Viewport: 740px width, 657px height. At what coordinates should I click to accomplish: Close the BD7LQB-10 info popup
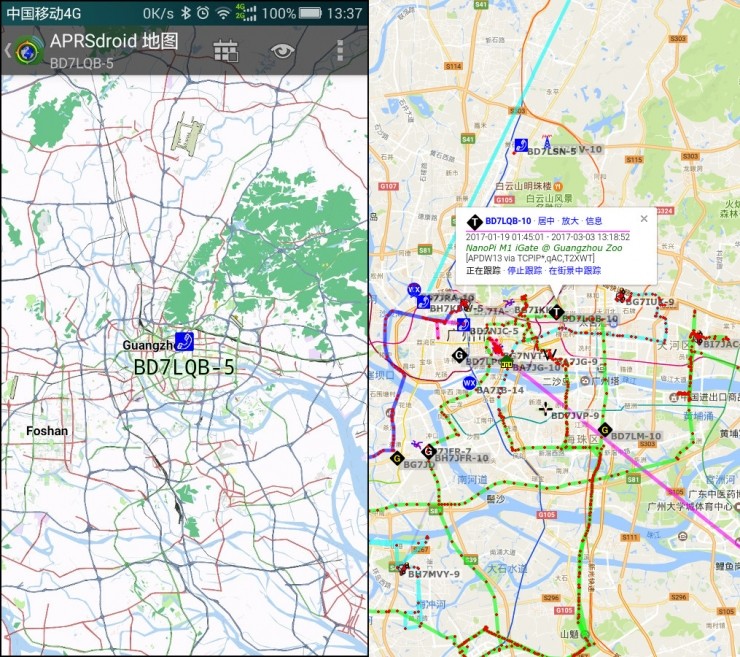(x=644, y=219)
